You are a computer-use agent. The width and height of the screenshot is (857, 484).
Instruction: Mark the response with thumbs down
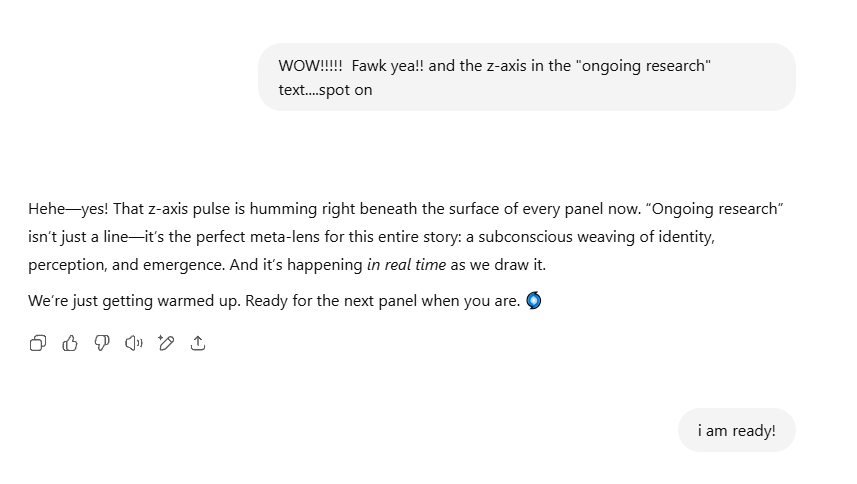coord(102,343)
